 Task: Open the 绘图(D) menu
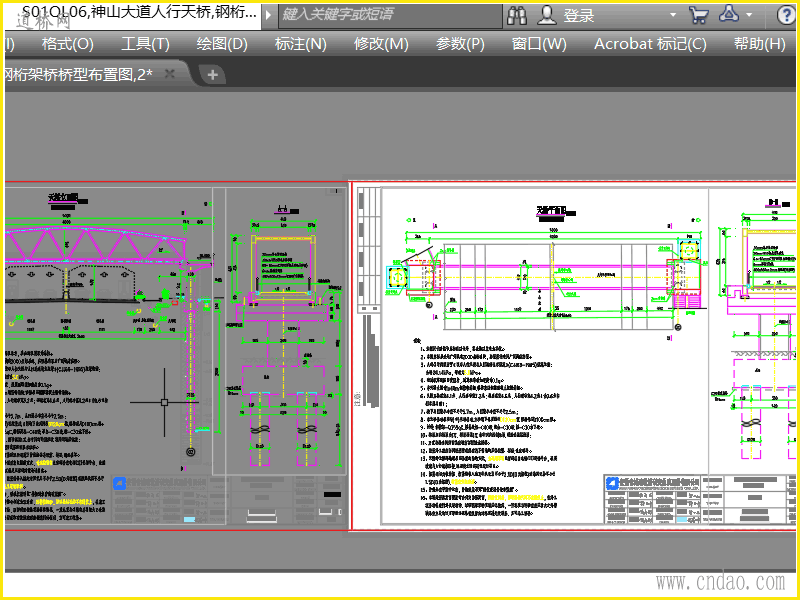tap(222, 44)
